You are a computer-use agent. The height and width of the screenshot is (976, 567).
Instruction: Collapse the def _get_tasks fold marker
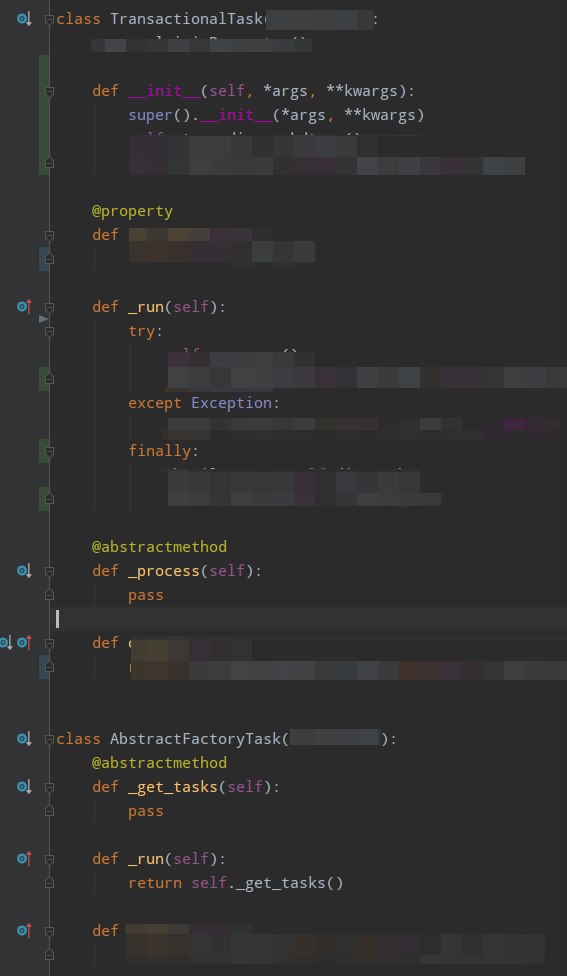coord(49,787)
